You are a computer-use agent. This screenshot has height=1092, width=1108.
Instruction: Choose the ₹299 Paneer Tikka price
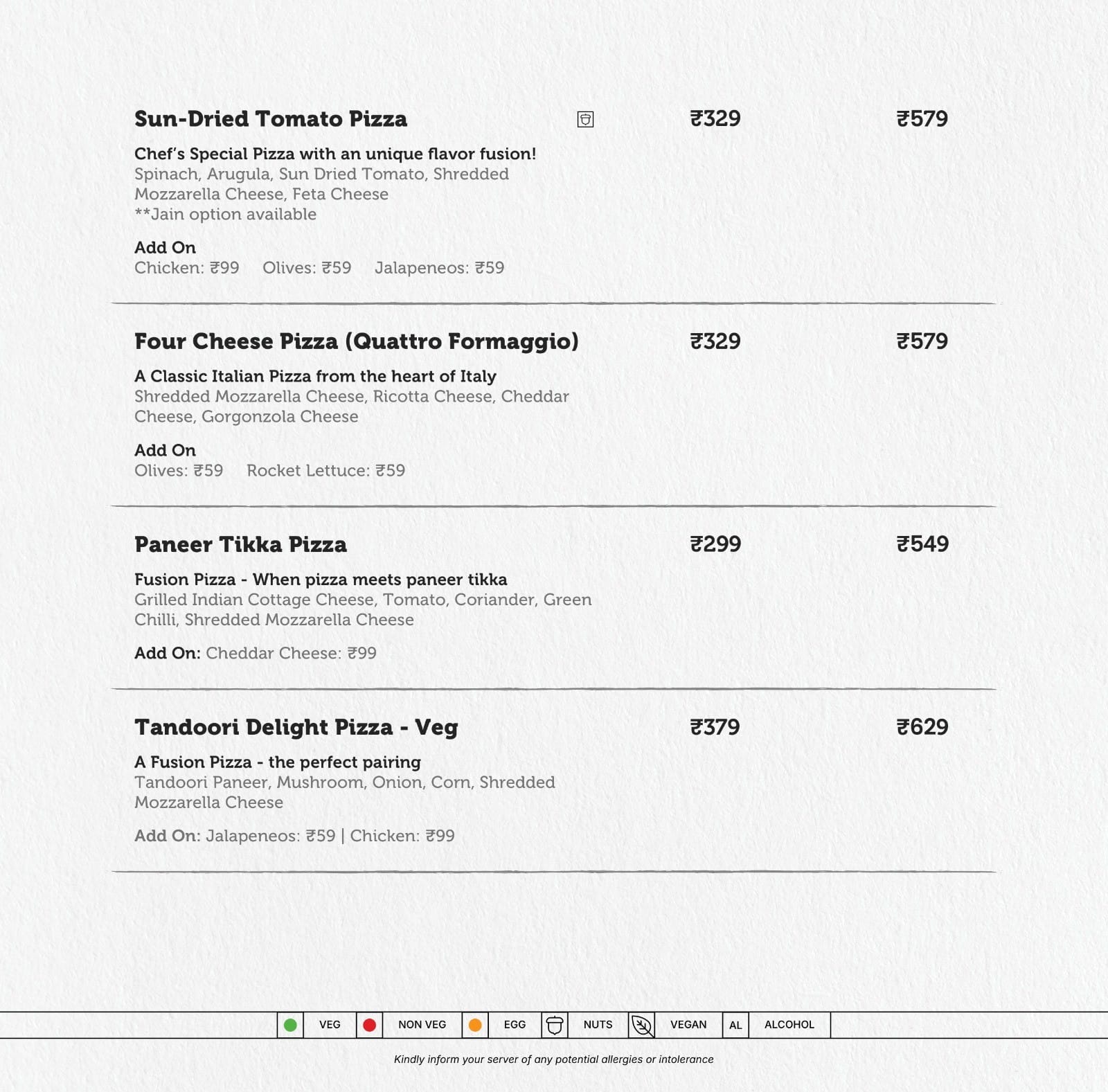click(715, 544)
